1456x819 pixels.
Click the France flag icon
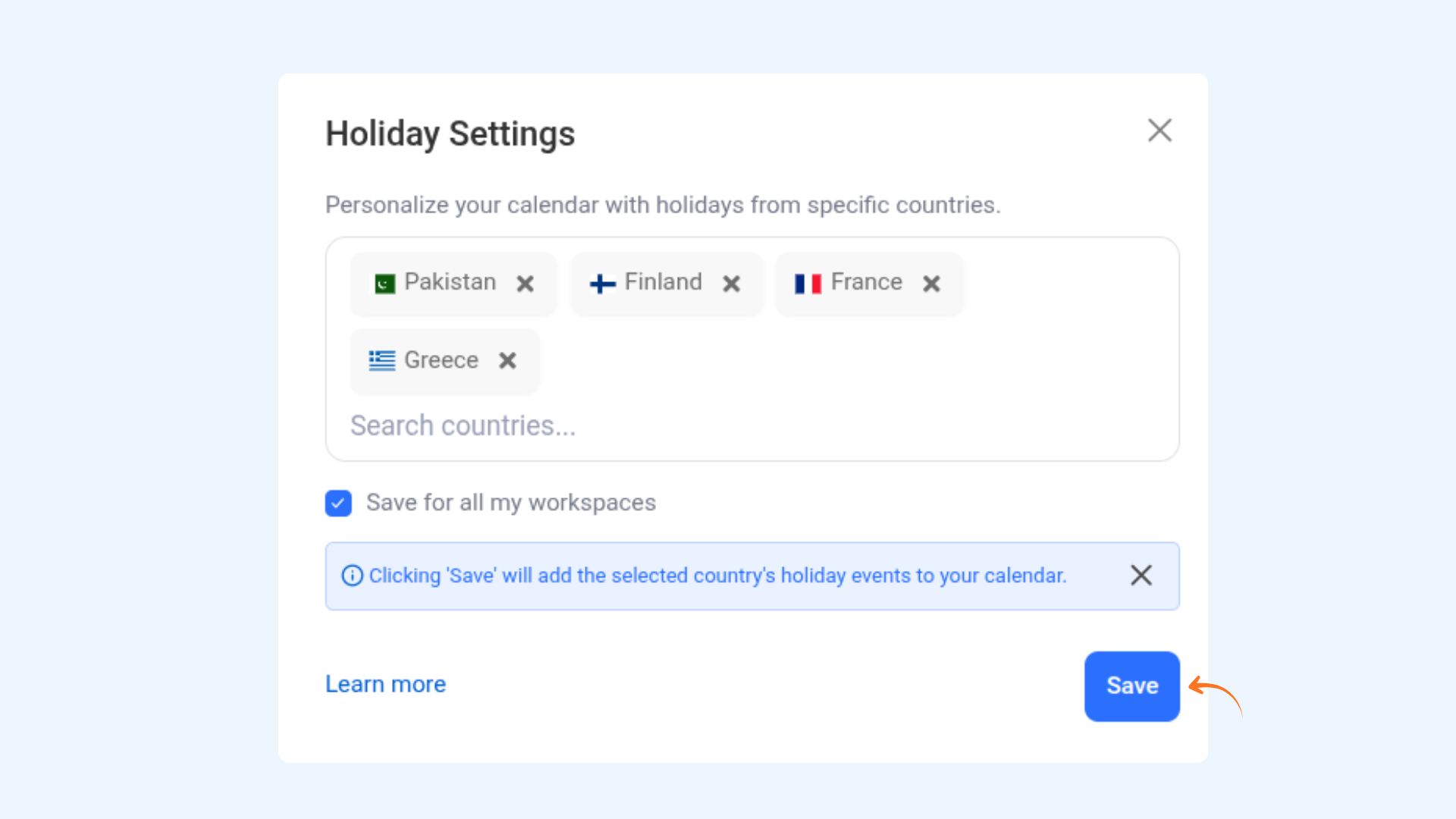(808, 284)
